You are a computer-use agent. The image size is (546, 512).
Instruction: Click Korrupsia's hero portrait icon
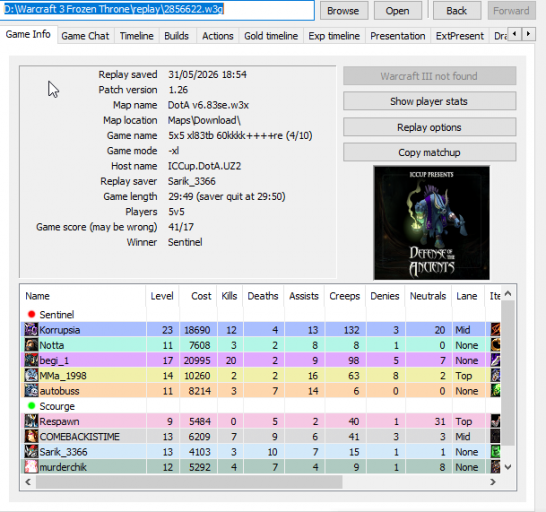(31, 329)
